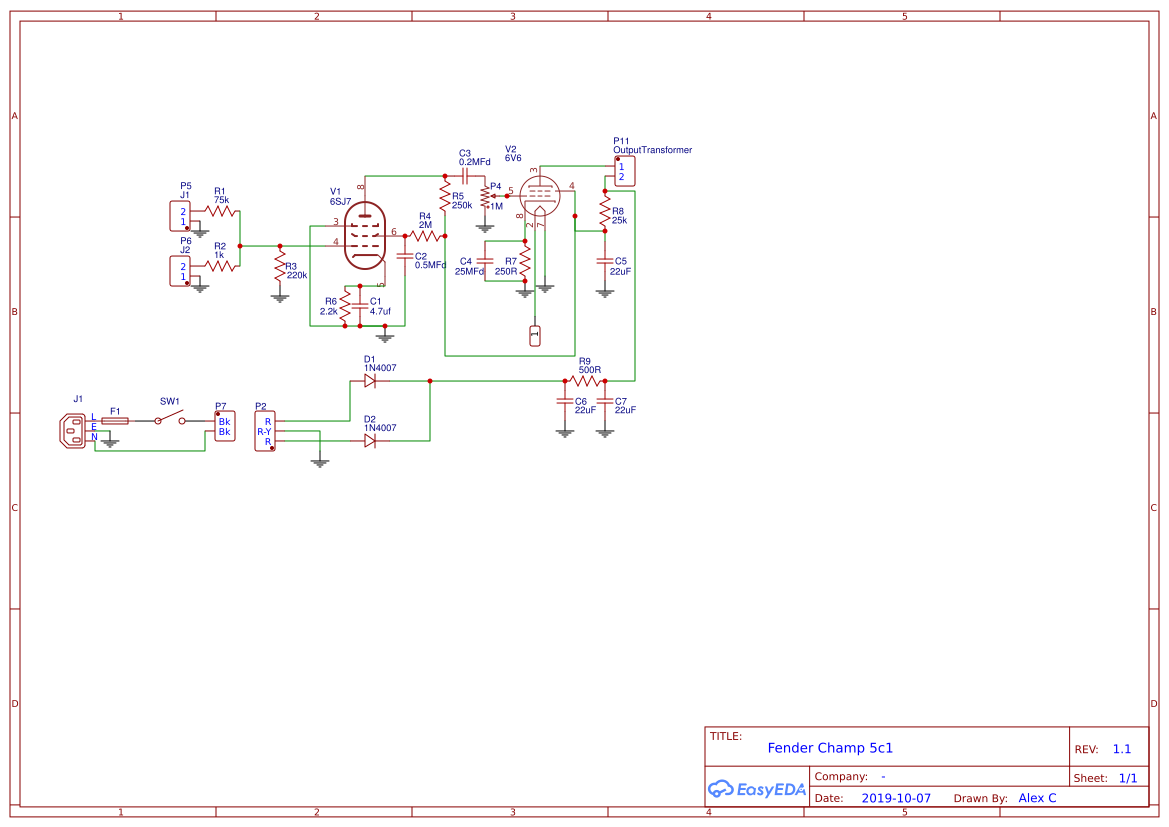Viewport: 1169px width, 827px height.
Task: Click the R3 220k resistor symbol
Action: pos(280,265)
